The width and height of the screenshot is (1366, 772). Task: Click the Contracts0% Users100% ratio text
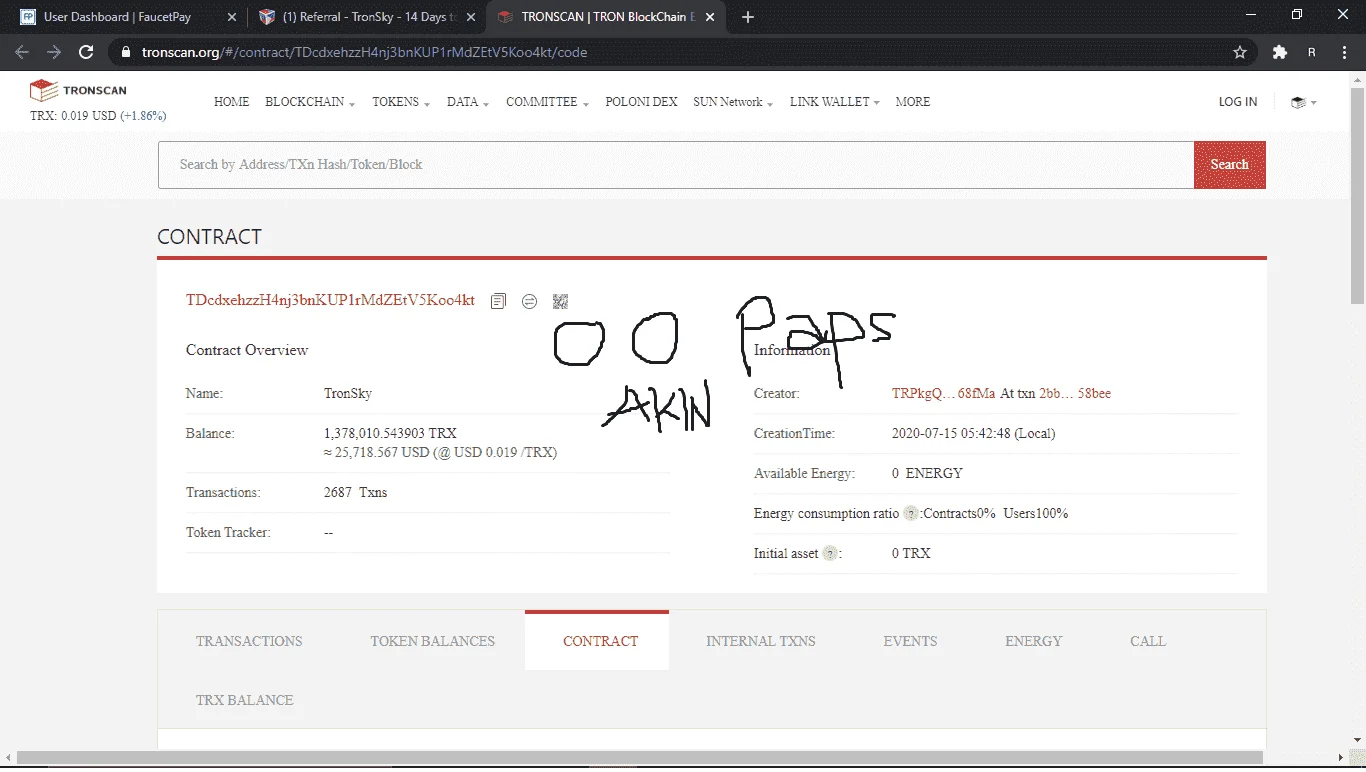tap(996, 513)
